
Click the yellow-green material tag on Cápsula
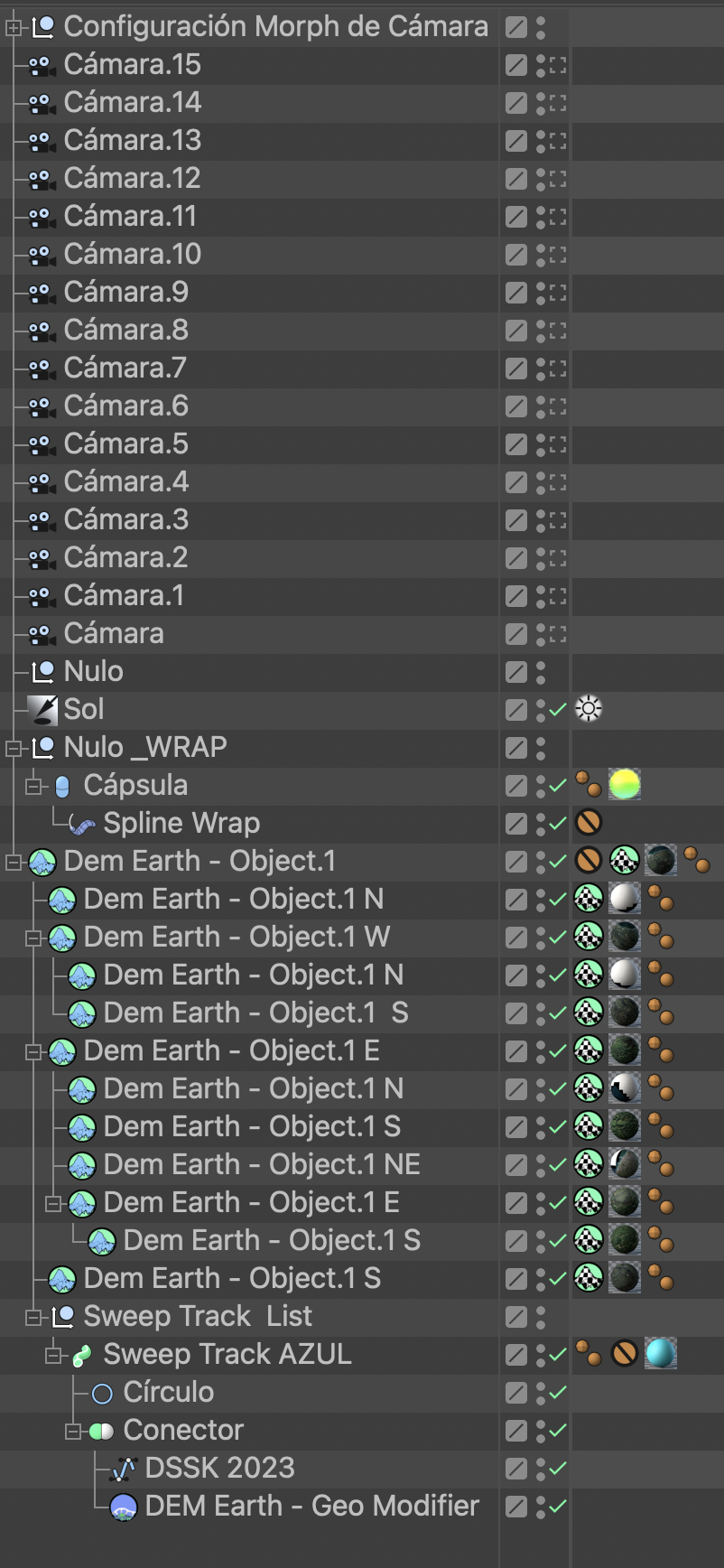pyautogui.click(x=624, y=785)
